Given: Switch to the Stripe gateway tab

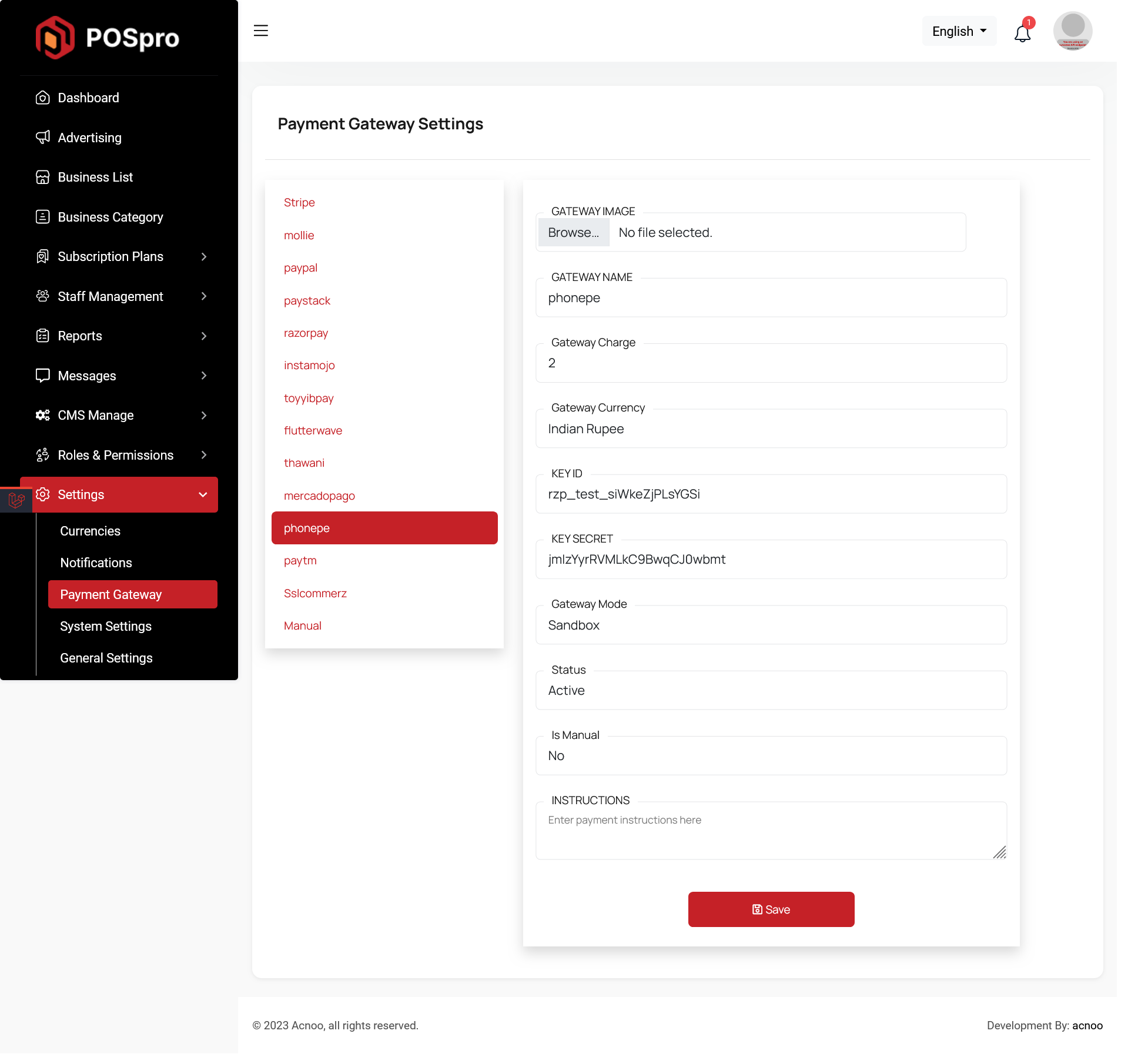Looking at the screenshot, I should 299,202.
